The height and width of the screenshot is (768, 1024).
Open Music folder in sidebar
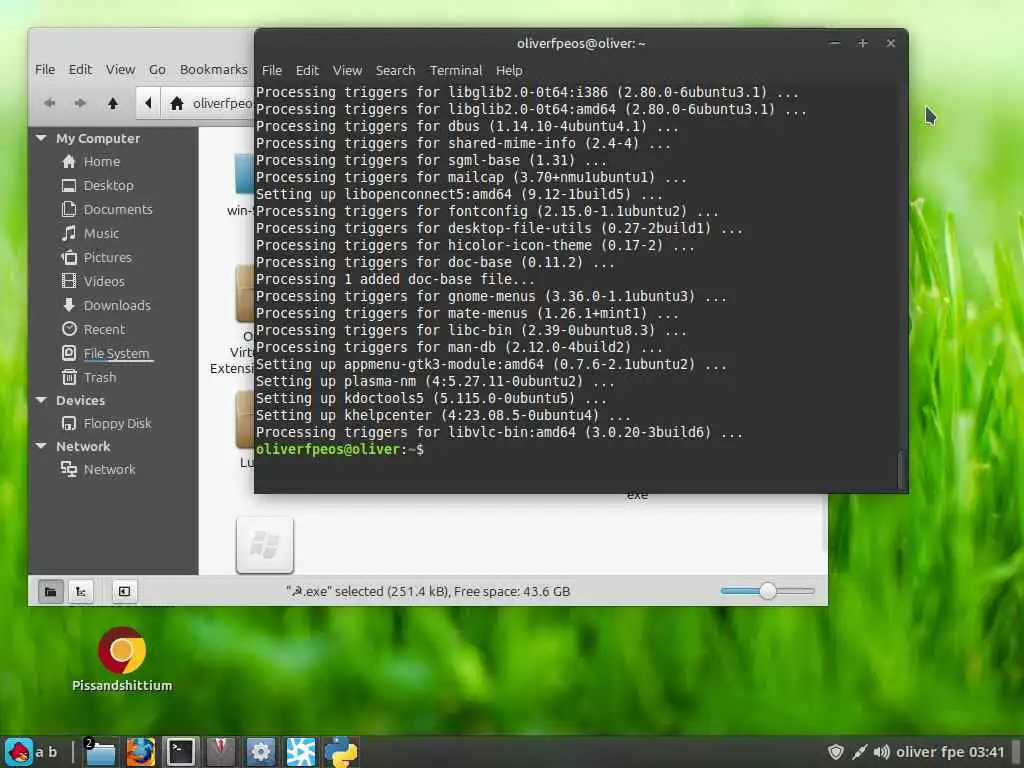point(101,233)
